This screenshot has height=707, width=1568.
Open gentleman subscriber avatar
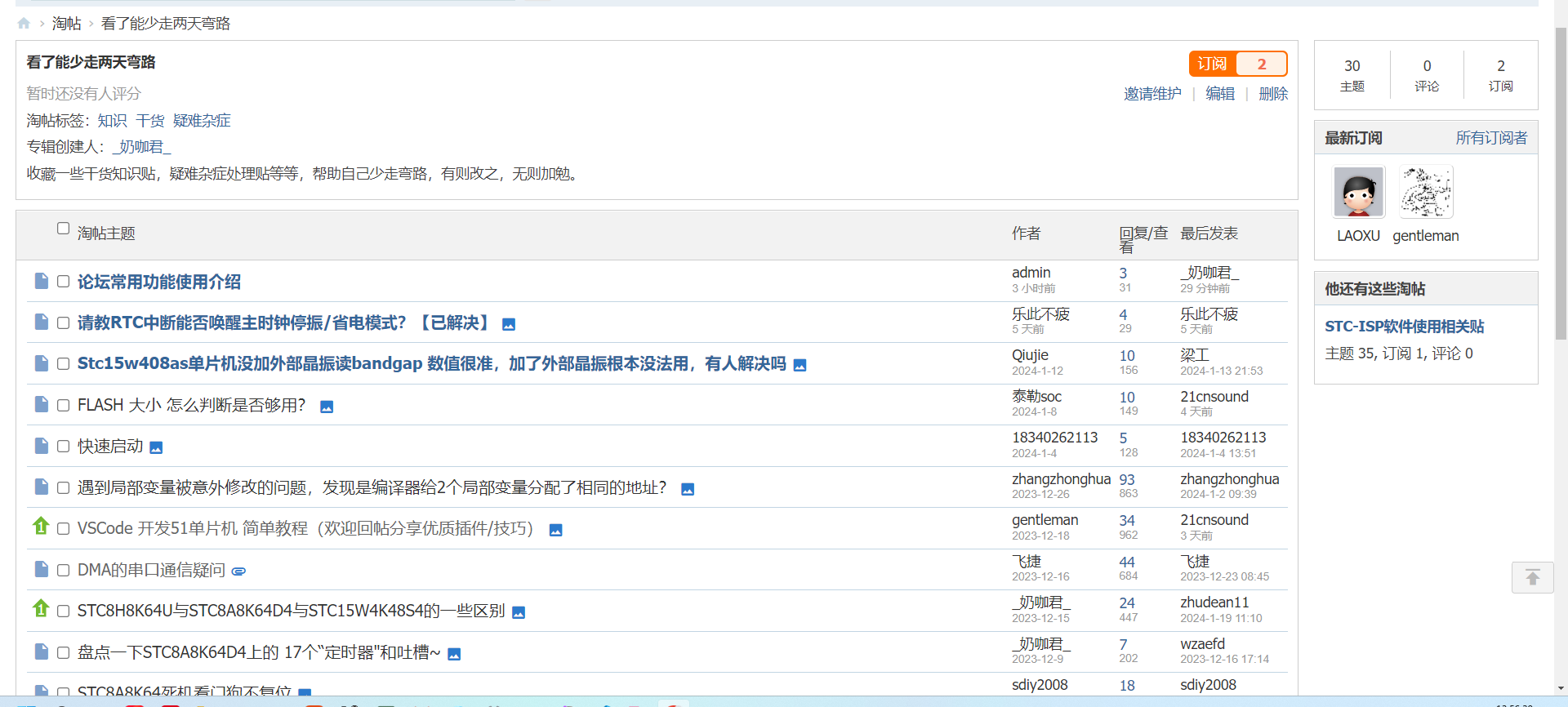pos(1427,192)
